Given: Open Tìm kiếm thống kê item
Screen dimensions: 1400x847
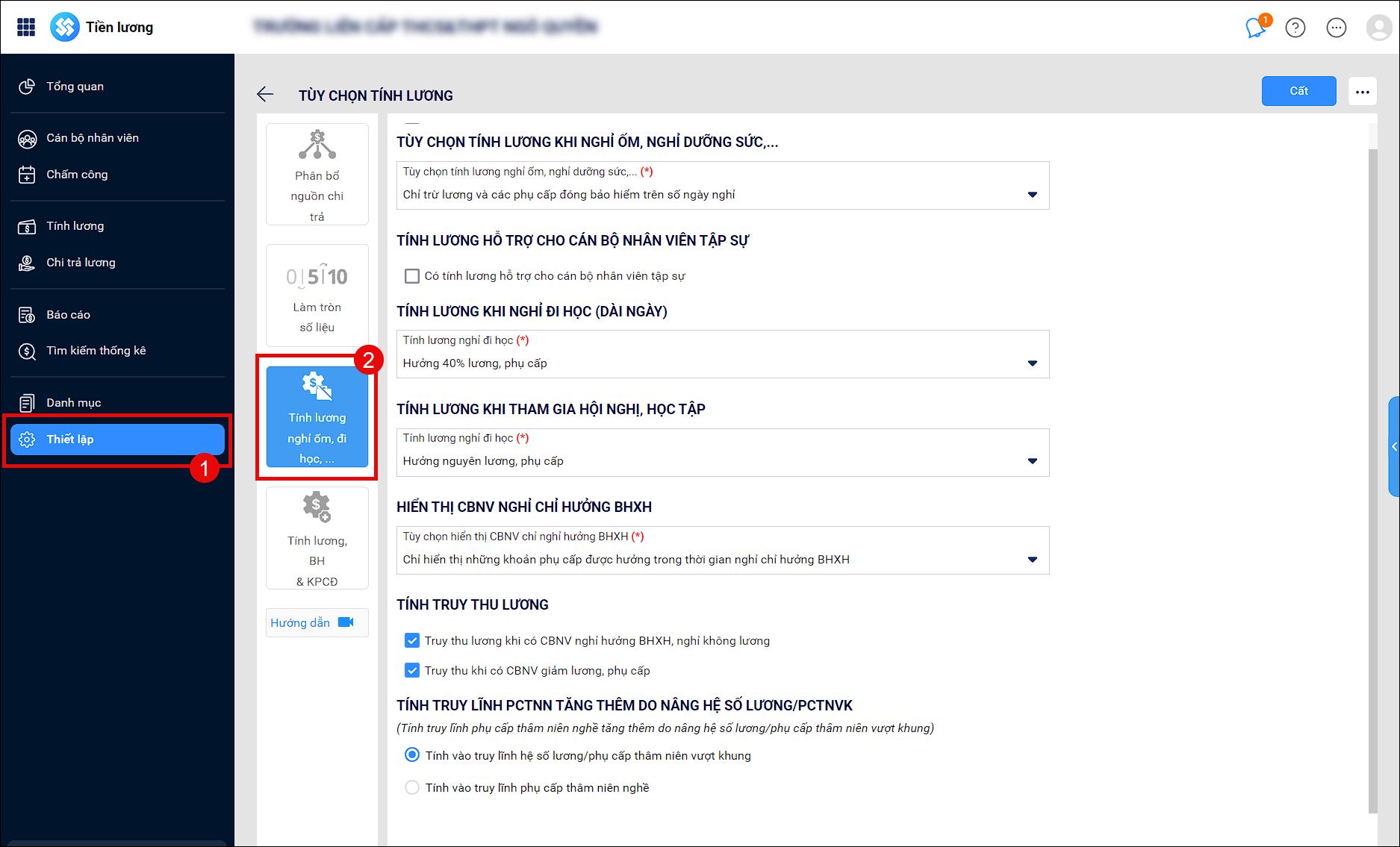Looking at the screenshot, I should pos(117,351).
